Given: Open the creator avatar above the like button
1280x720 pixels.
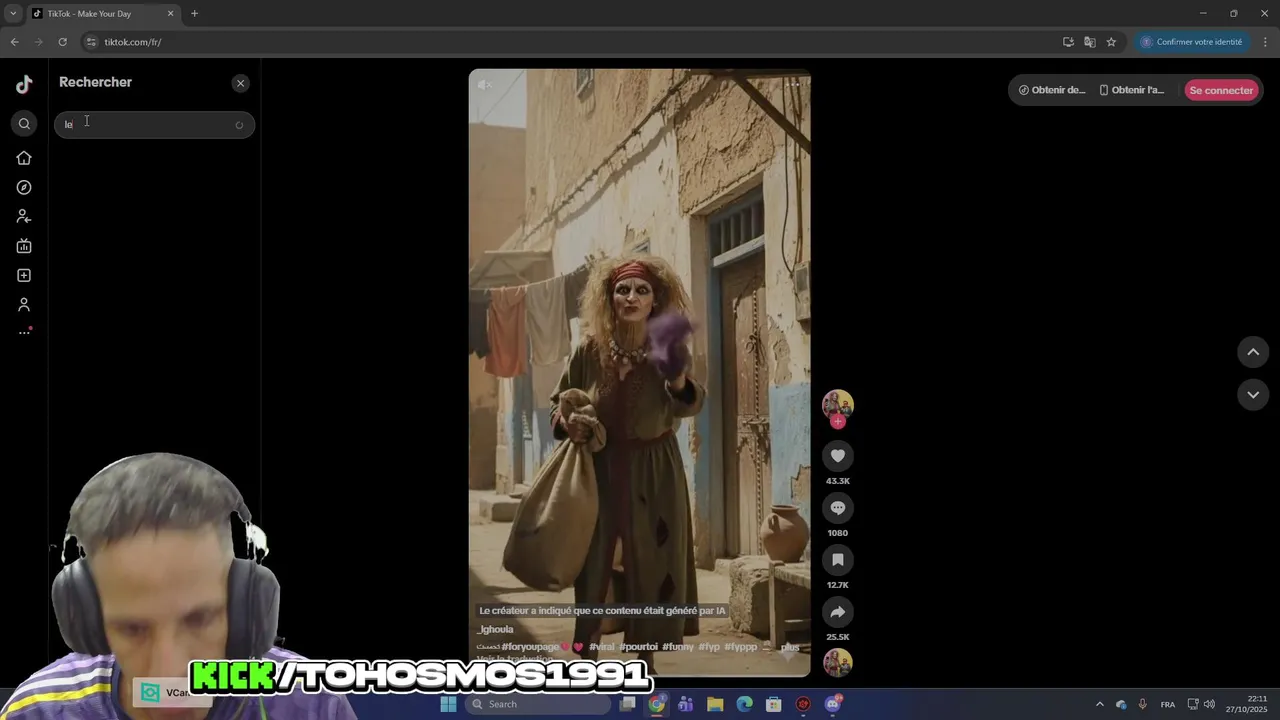Looking at the screenshot, I should click(x=838, y=404).
